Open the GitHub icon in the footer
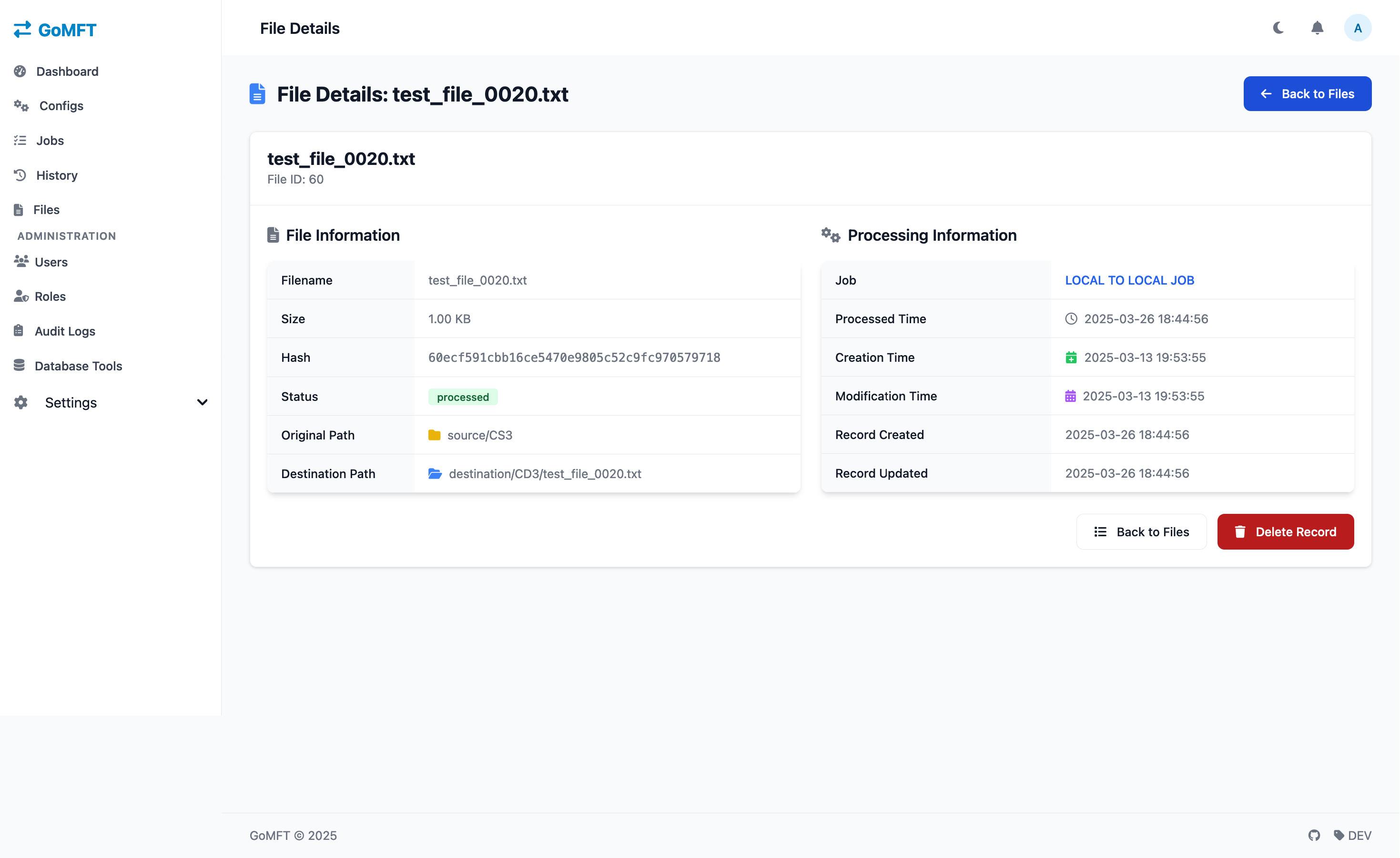The width and height of the screenshot is (1400, 858). point(1314,835)
